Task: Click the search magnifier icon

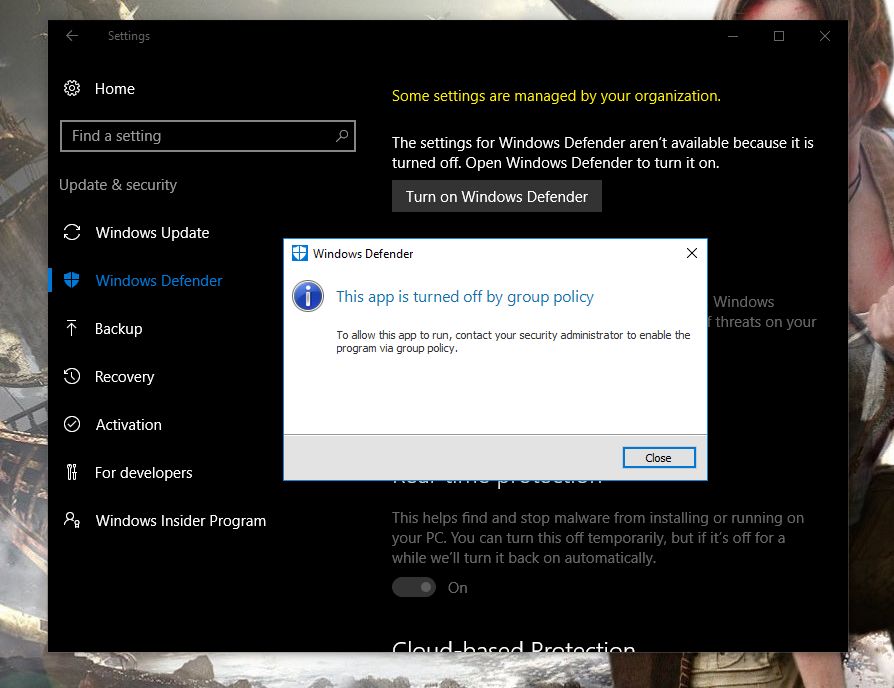Action: tap(342, 136)
